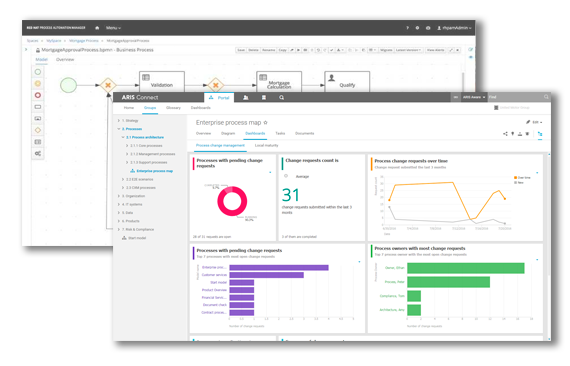Select the Average radio button
The height and width of the screenshot is (366, 570).
pos(286,176)
